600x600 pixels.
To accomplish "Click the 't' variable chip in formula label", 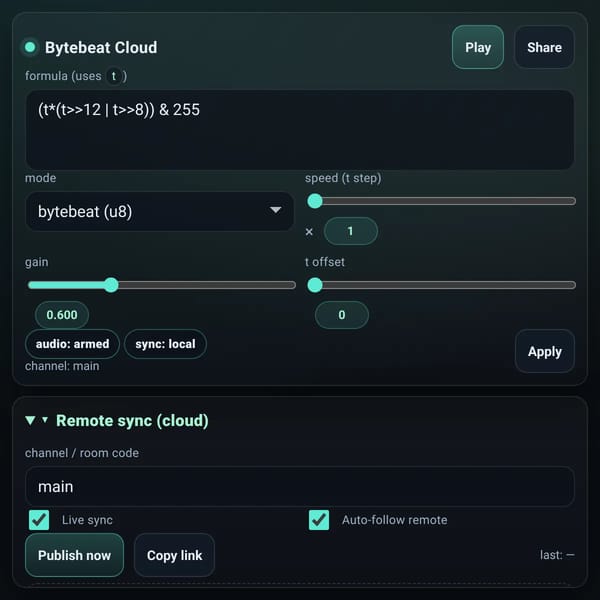I will point(114,76).
